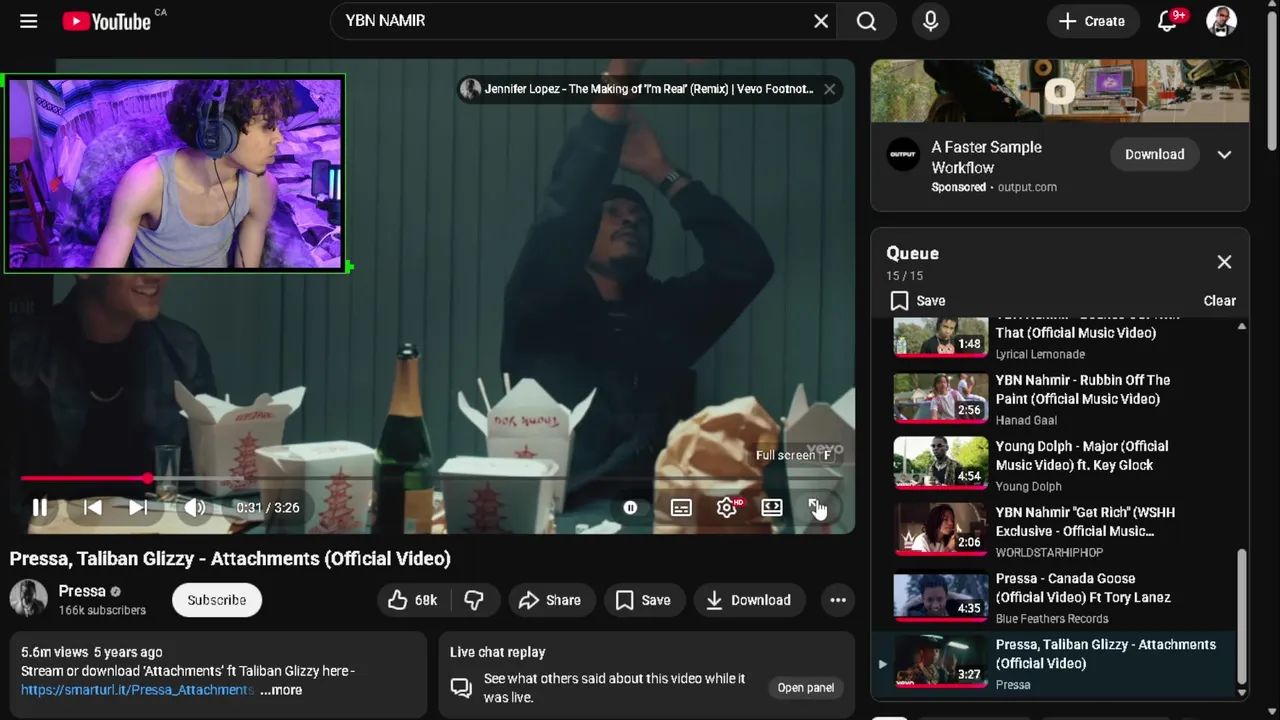Clear the search box with X
Image resolution: width=1280 pixels, height=720 pixels.
[821, 21]
